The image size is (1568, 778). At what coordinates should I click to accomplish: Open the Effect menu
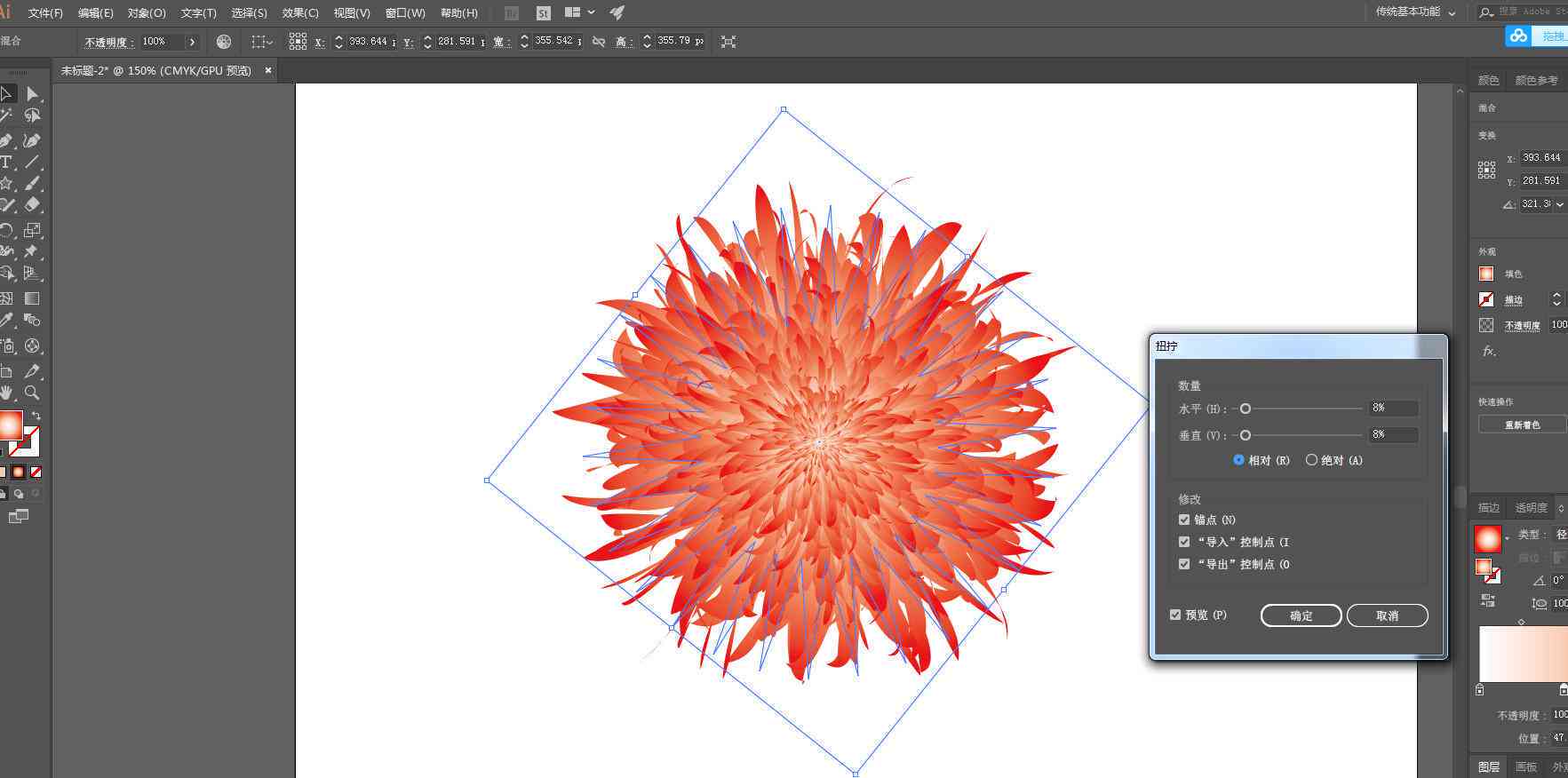tap(300, 13)
